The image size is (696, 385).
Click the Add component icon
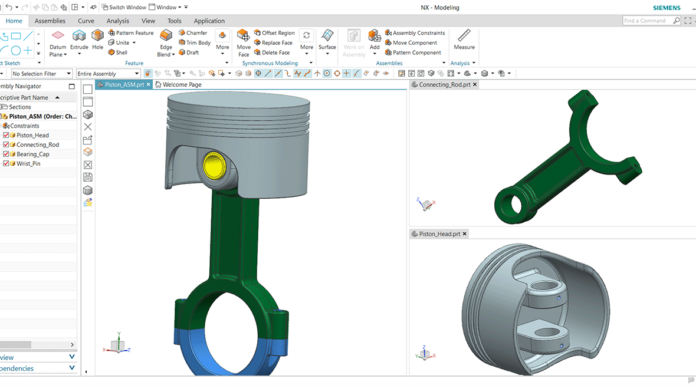375,36
